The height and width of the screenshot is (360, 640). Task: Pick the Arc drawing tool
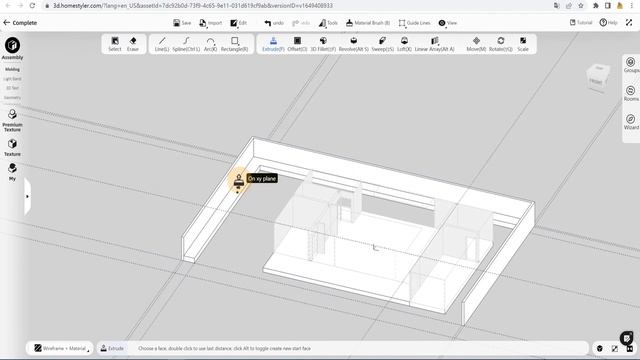210,44
